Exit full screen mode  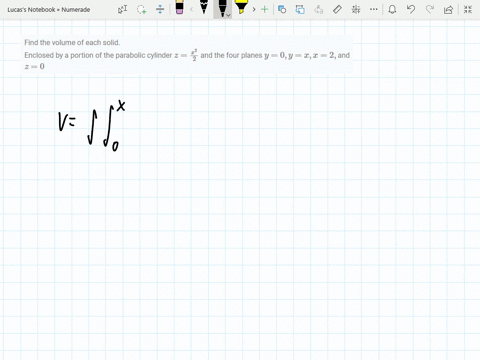pos(468,9)
